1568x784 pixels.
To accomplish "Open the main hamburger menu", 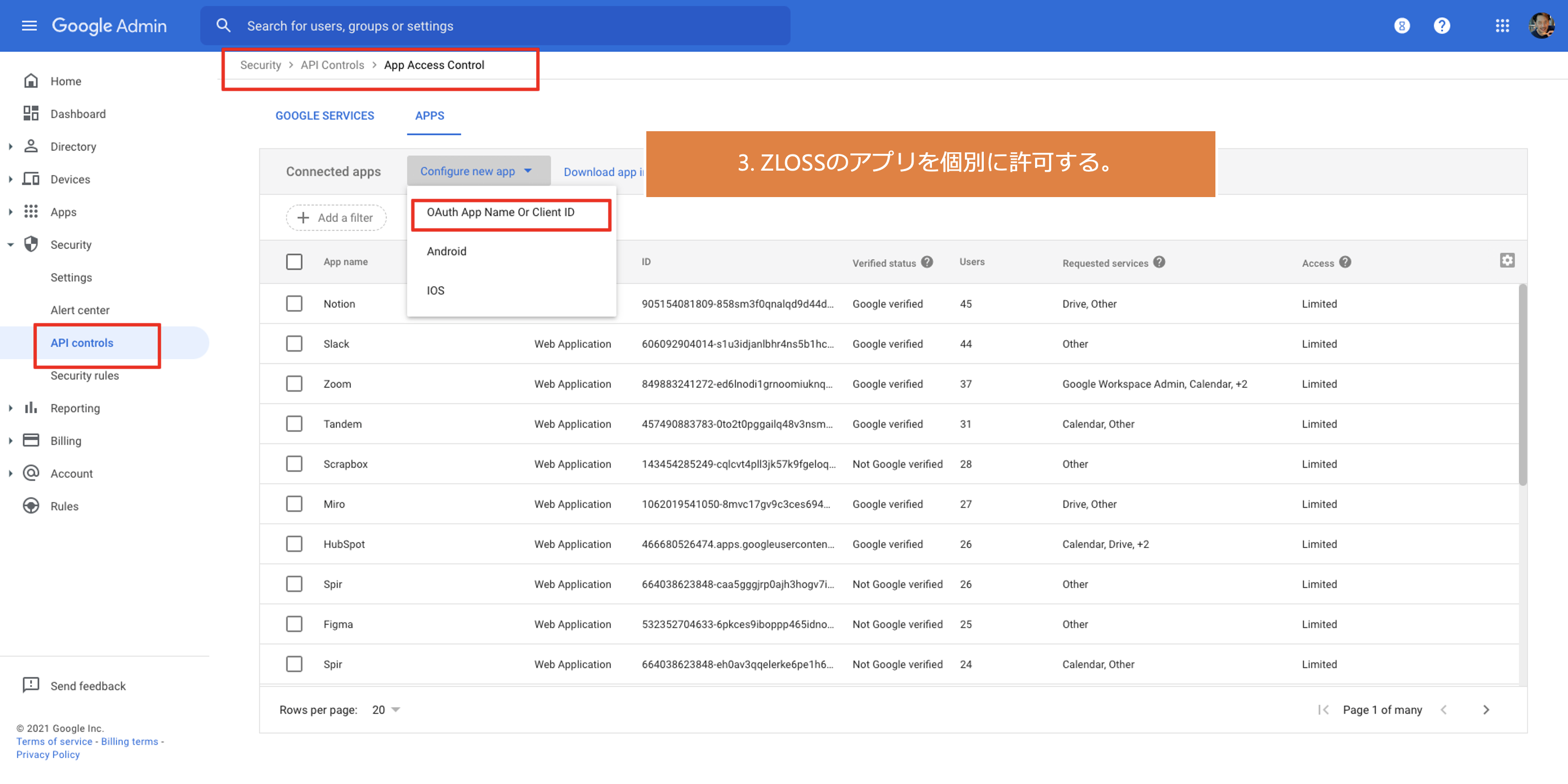I will click(29, 25).
